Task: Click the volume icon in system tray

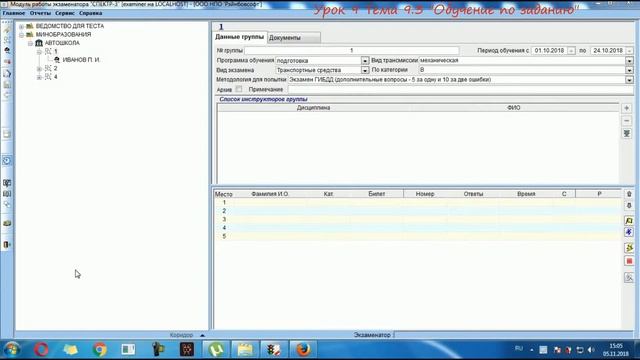Action: (591, 350)
